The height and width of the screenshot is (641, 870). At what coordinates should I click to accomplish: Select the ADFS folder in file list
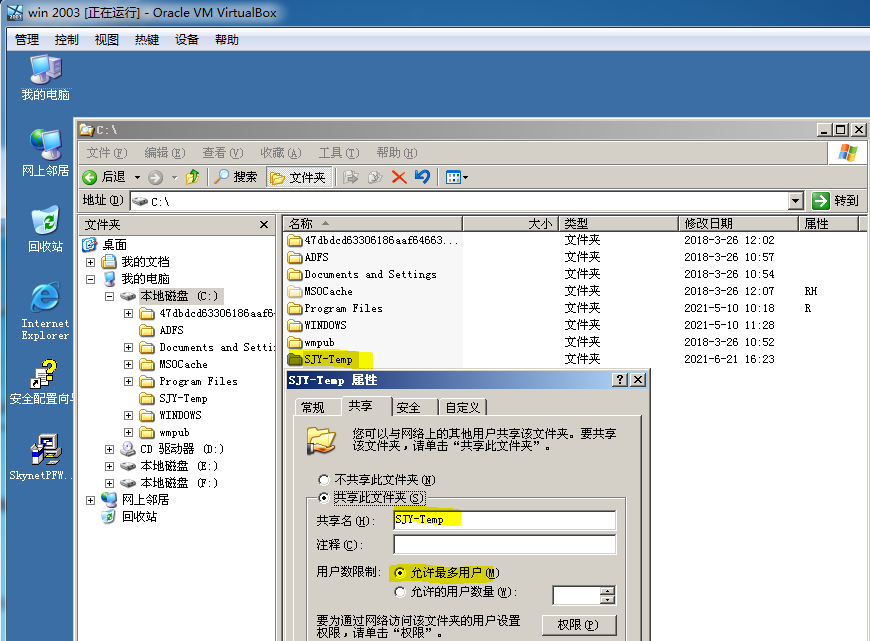[x=308, y=257]
